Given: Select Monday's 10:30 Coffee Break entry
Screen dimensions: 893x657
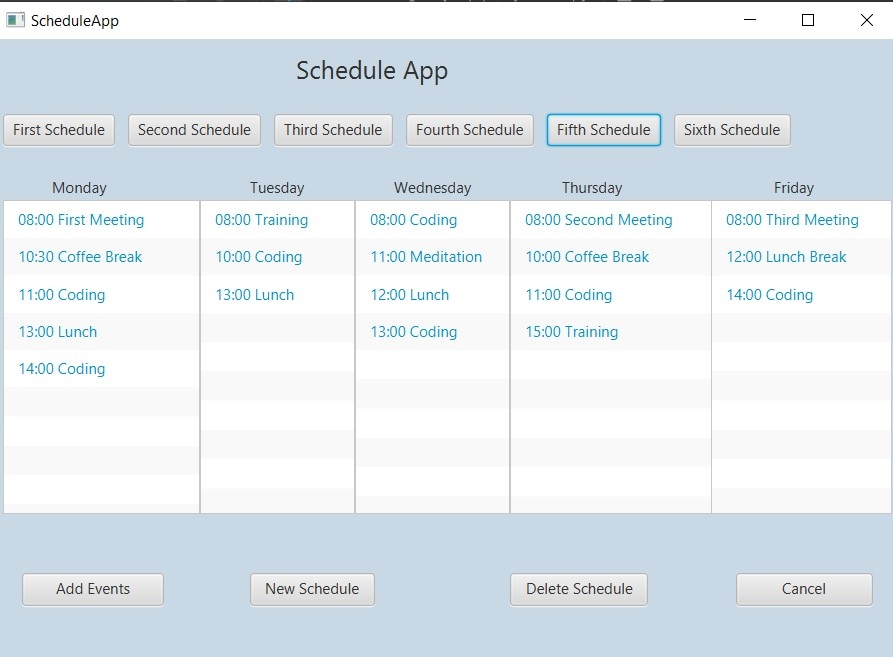Looking at the screenshot, I should pyautogui.click(x=80, y=257).
